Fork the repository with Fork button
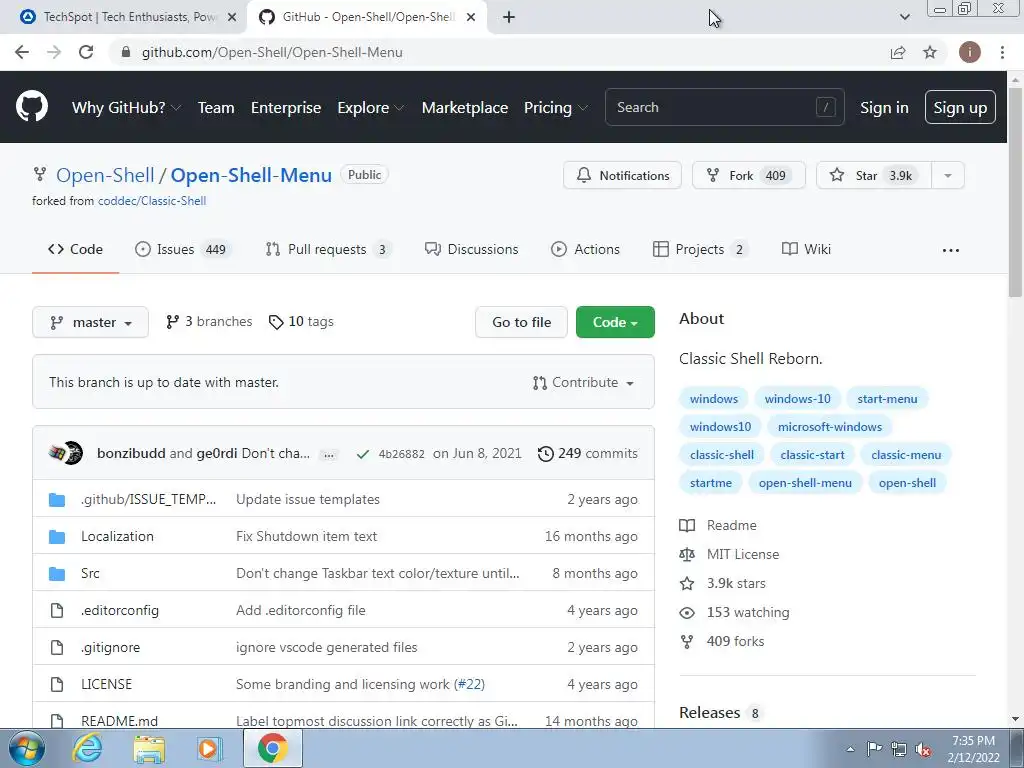 tap(748, 176)
